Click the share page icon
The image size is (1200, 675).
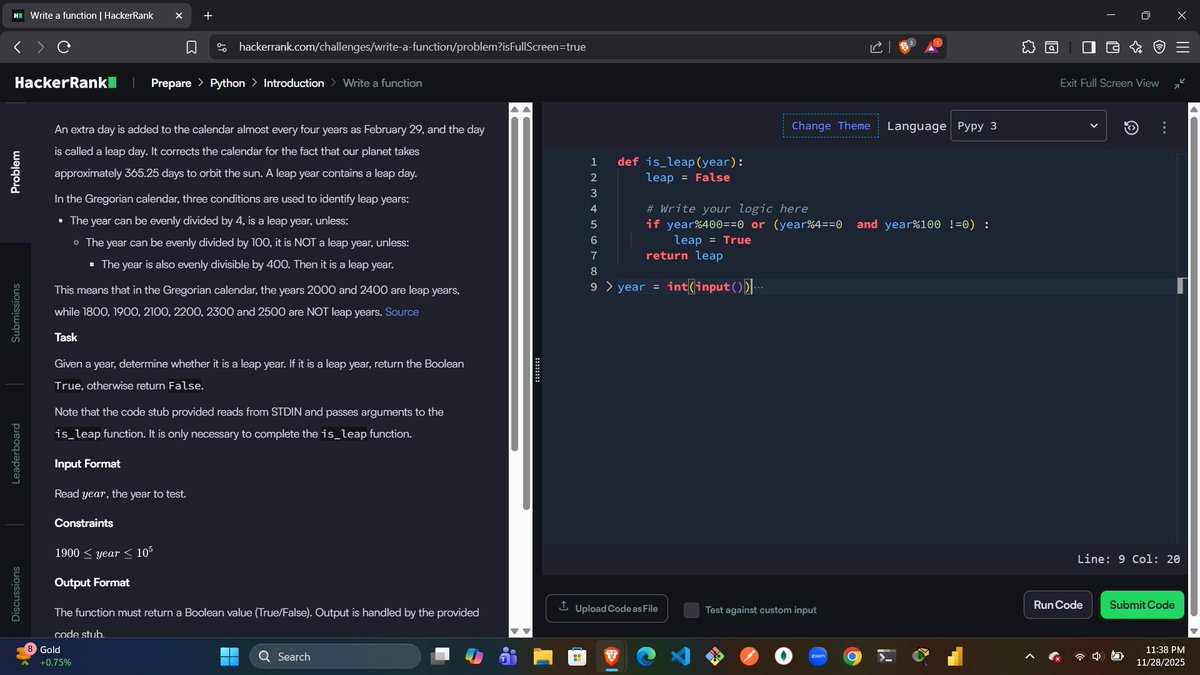(x=875, y=46)
